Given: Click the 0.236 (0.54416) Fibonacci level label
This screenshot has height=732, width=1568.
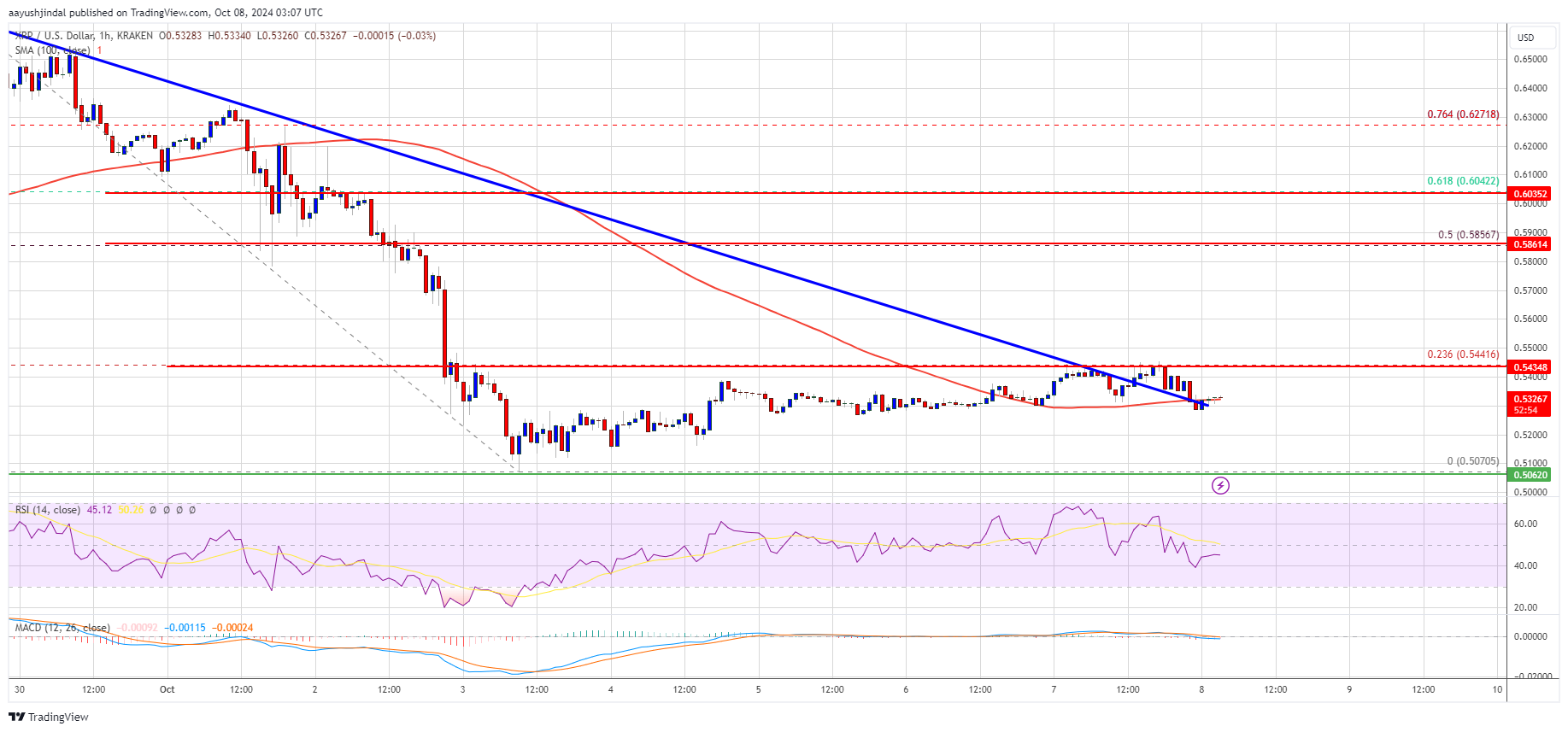Looking at the screenshot, I should point(1462,354).
